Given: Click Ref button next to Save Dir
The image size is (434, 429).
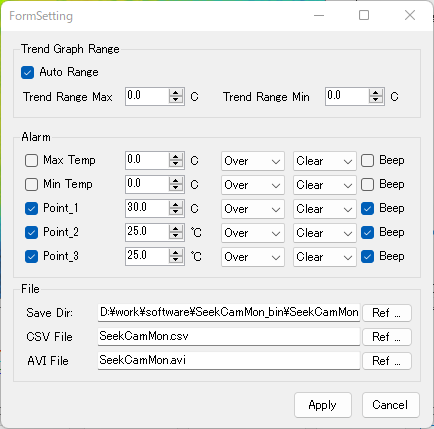Looking at the screenshot, I should point(387,313).
